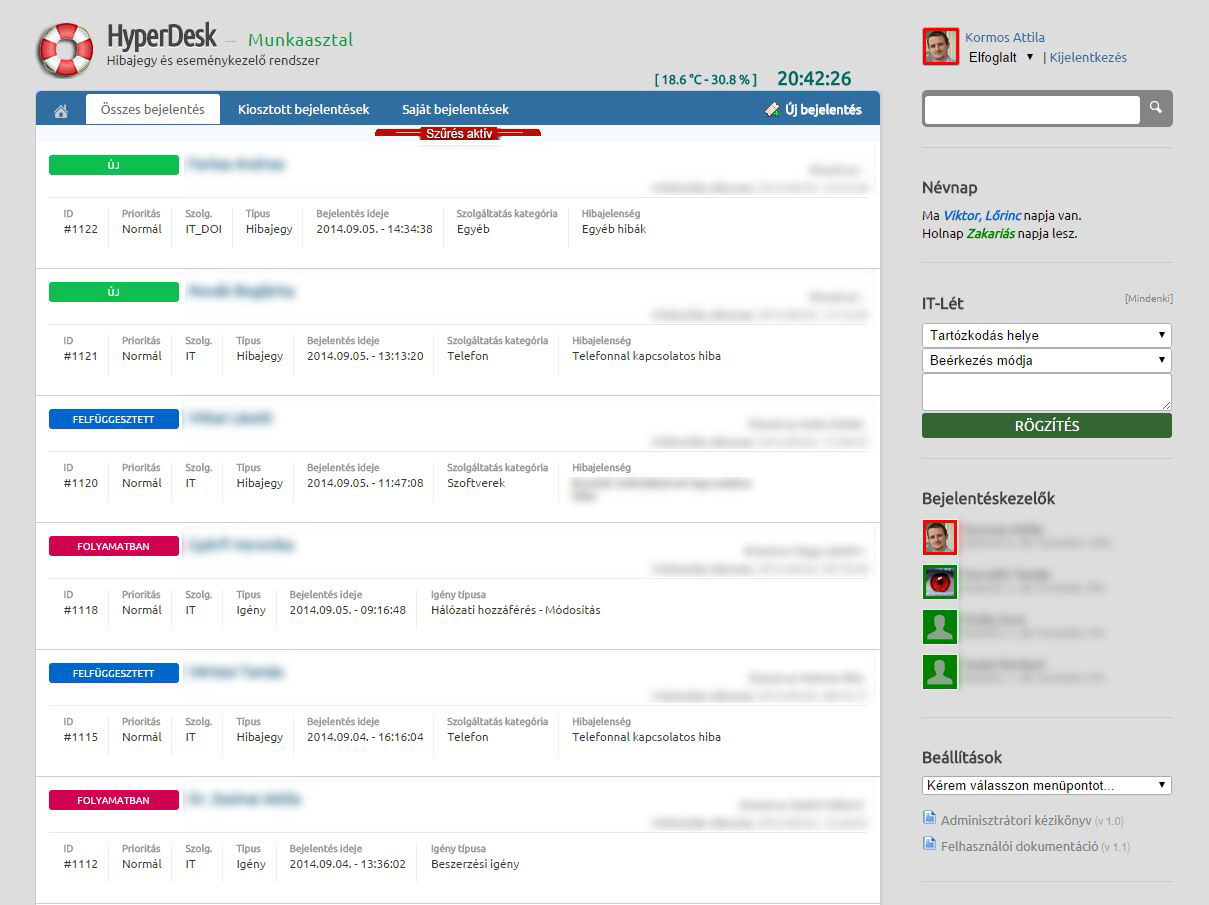
Task: Switch to Kiosztott bejelentések tab
Action: (x=303, y=109)
